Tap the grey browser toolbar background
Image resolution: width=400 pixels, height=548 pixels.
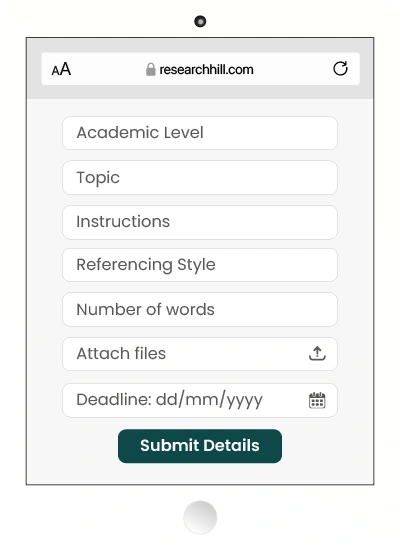pos(200,92)
